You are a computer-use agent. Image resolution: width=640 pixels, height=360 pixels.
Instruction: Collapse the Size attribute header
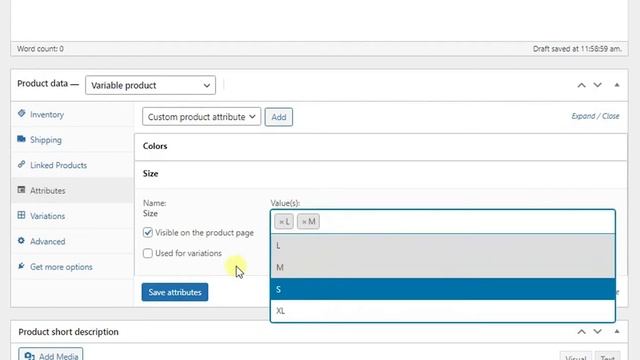[380, 174]
